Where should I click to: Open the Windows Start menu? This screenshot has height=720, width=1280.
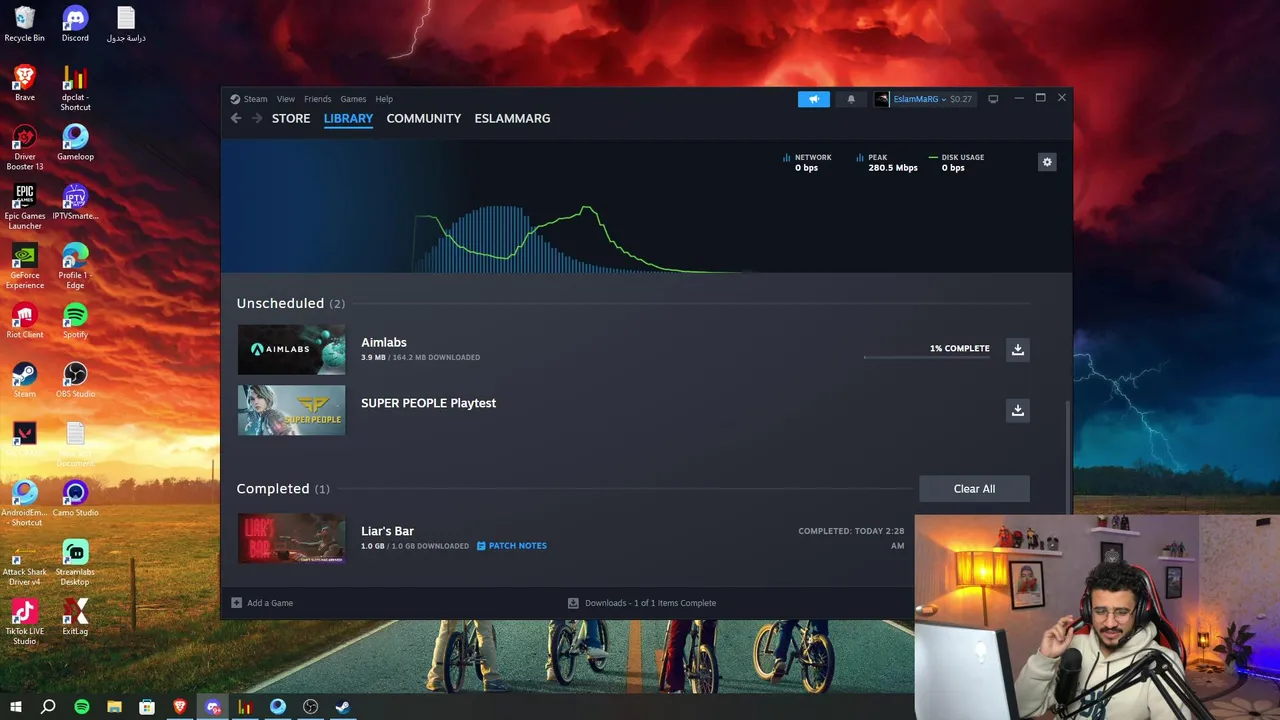coord(16,707)
